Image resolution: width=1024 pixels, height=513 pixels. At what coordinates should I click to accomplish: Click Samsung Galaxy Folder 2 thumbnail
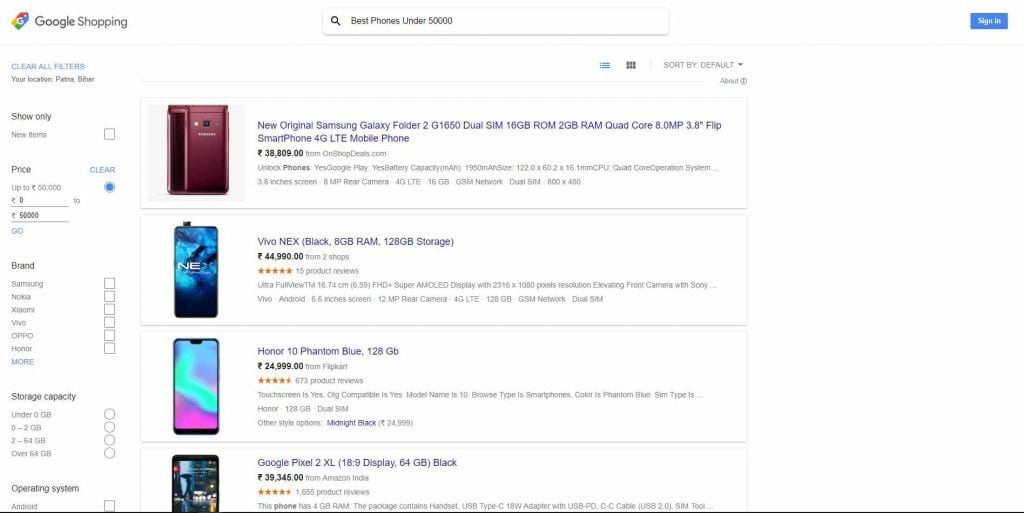click(197, 153)
